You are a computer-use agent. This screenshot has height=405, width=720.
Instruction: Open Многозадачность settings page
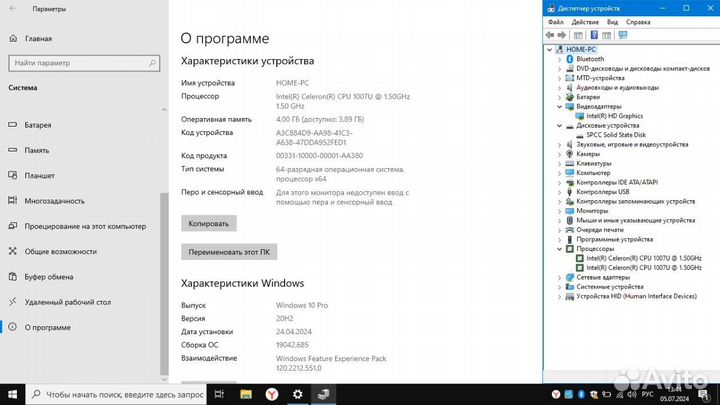pyautogui.click(x=46, y=201)
